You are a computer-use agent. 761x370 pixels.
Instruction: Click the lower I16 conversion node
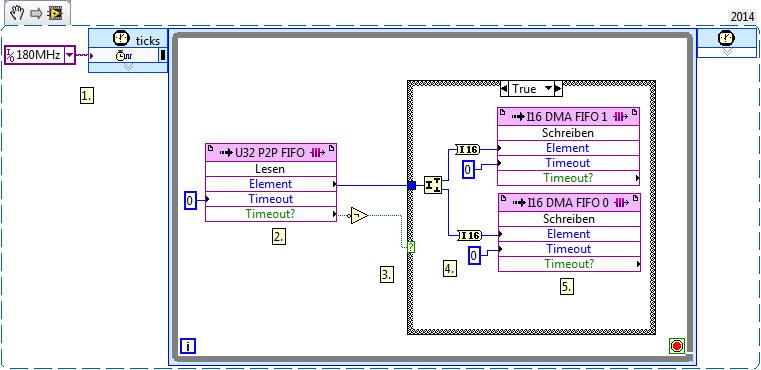[469, 235]
